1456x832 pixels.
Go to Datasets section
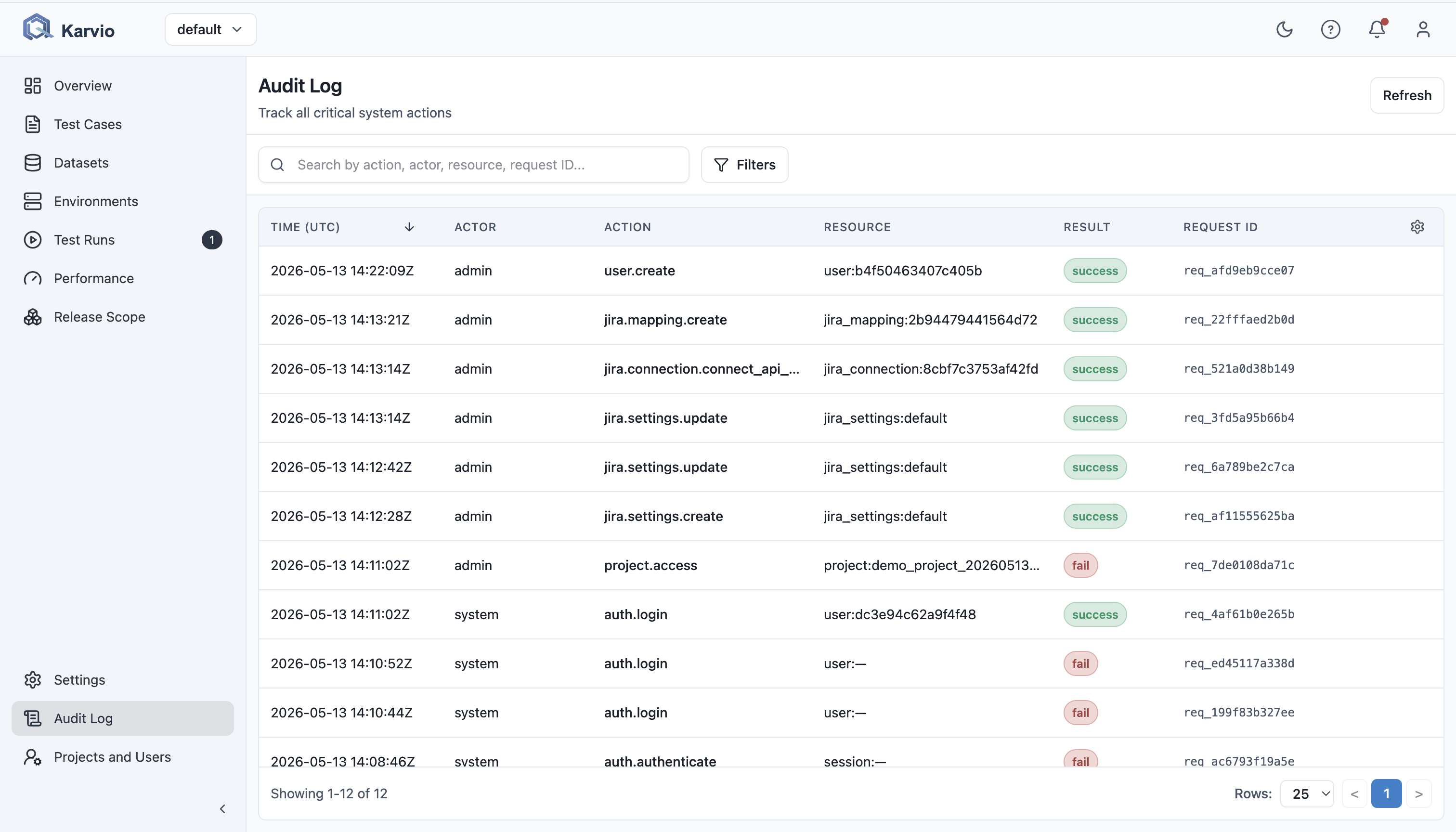tap(81, 163)
